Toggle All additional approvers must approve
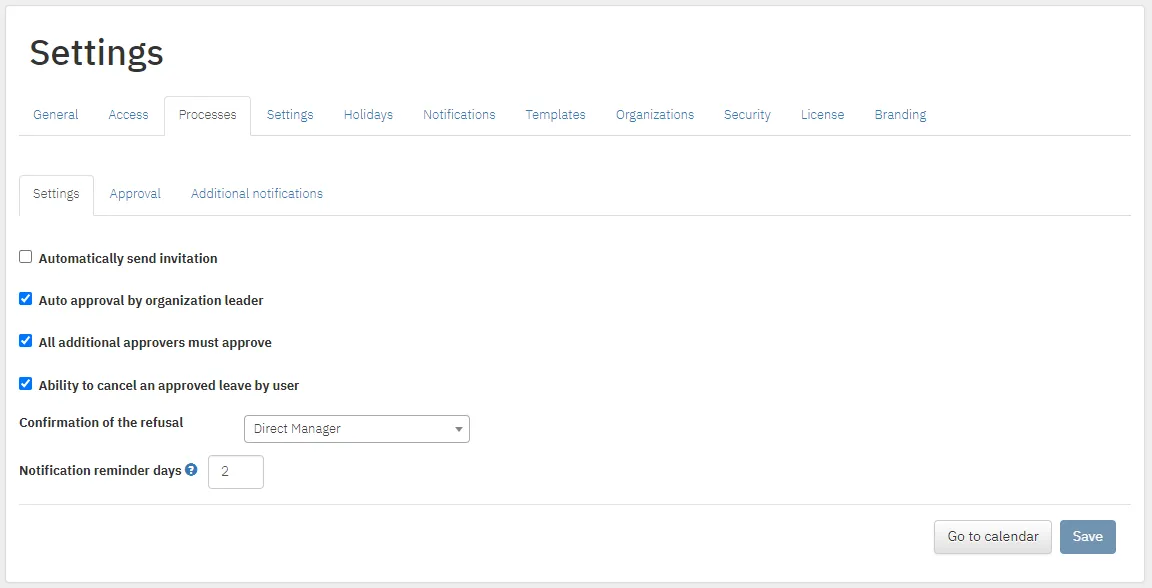The image size is (1152, 588). coord(26,340)
